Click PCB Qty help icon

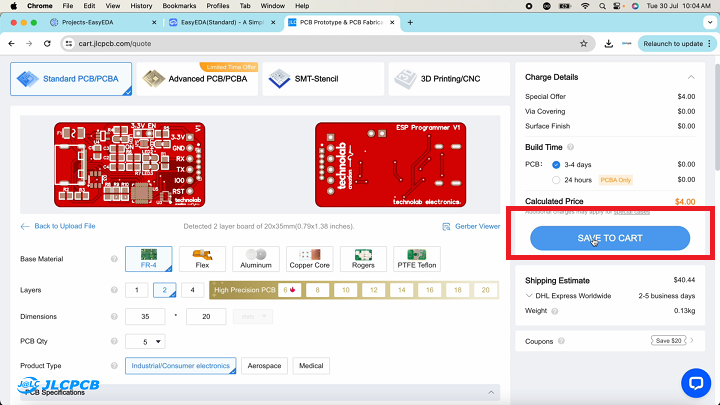[114, 341]
